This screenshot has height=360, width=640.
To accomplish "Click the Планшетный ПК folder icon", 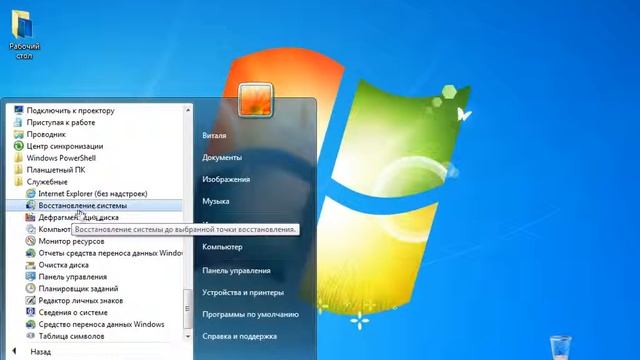I will pos(18,169).
